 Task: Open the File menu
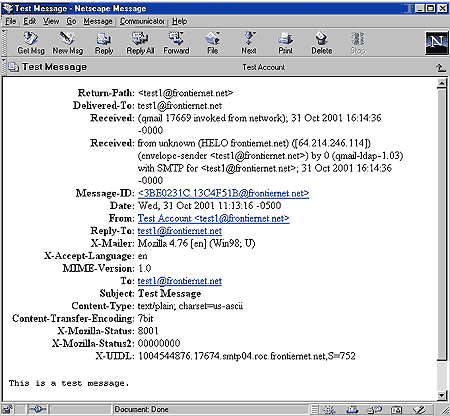pos(11,21)
